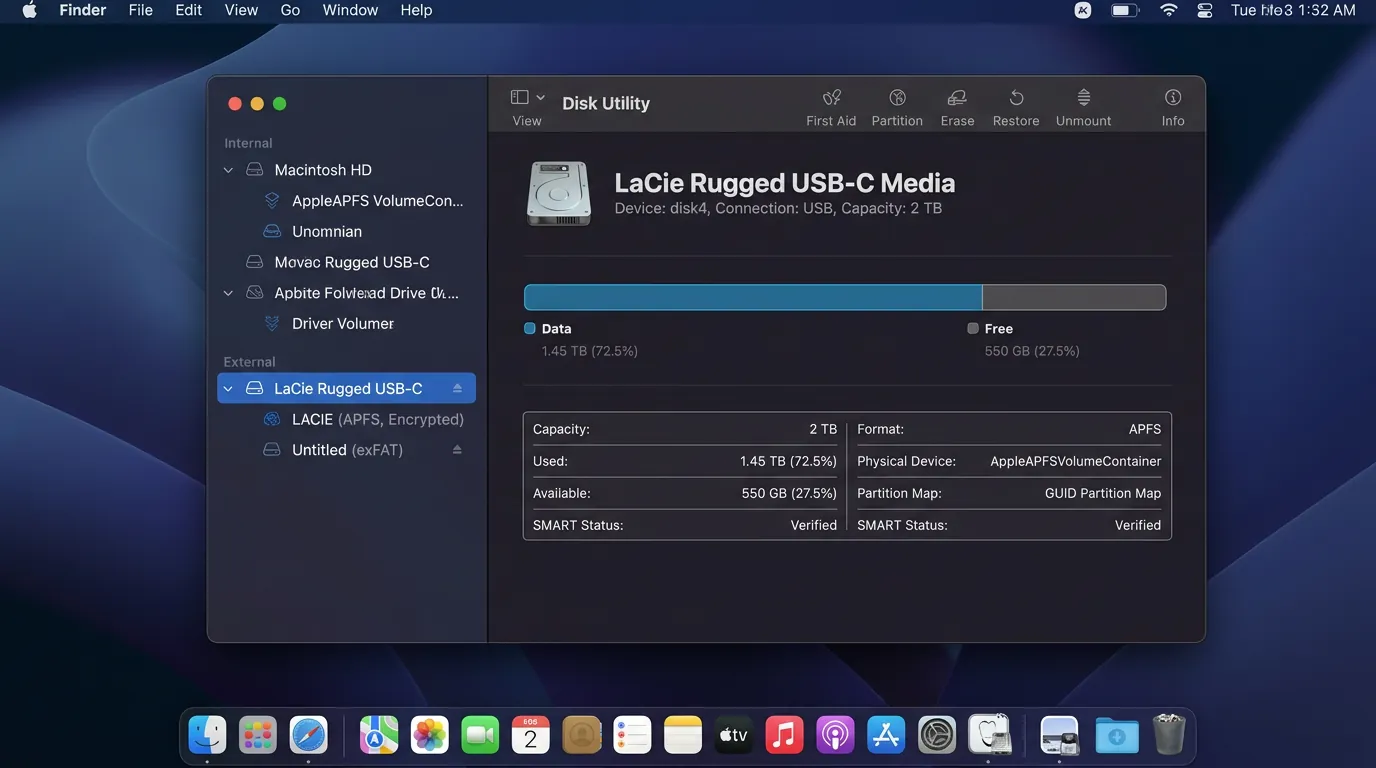Click the Device: disk4 subtitle line
This screenshot has width=1376, height=768.
(778, 208)
